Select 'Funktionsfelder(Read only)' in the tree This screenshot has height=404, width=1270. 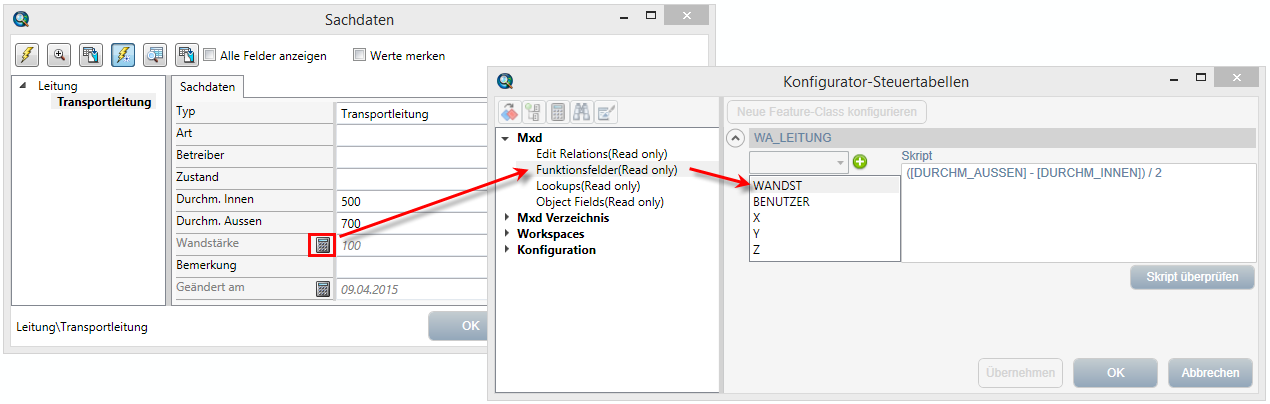(606, 170)
